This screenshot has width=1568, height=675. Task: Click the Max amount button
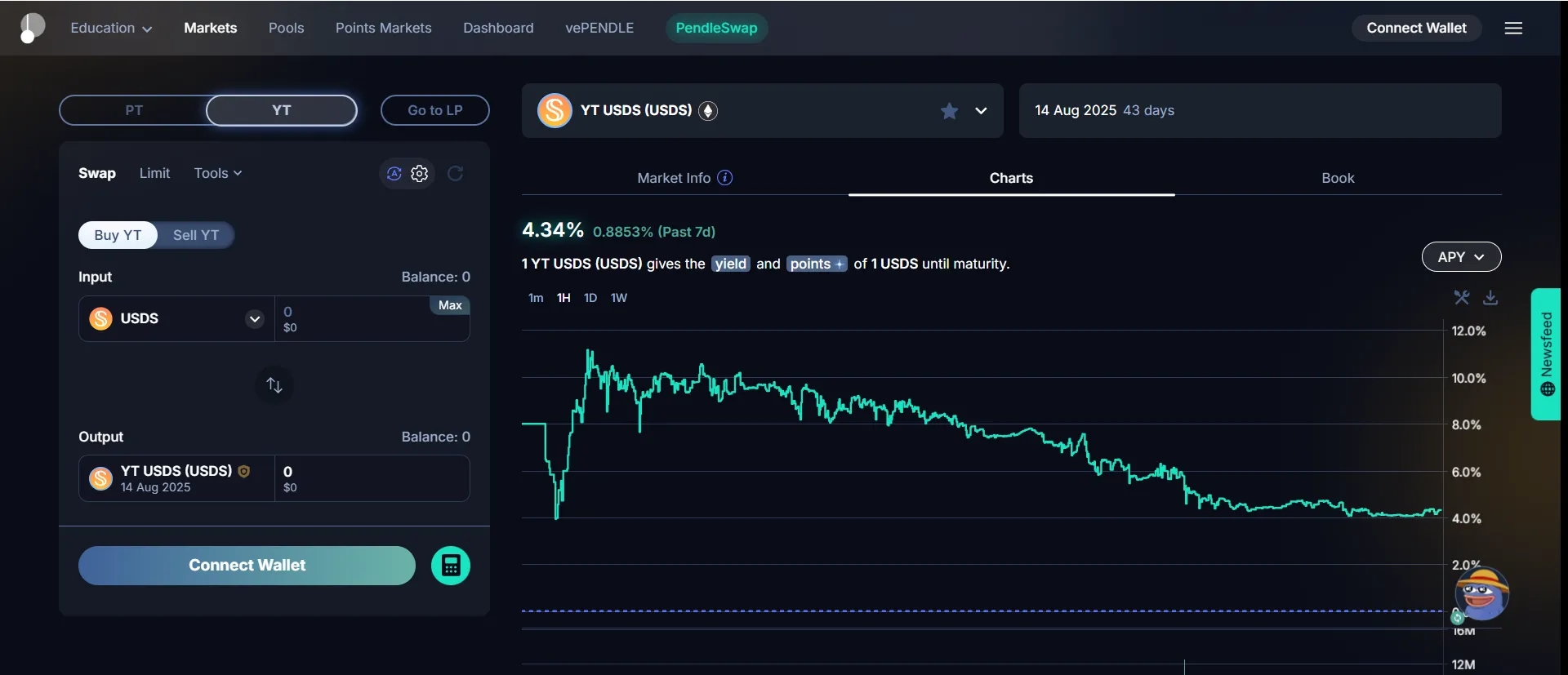coord(450,305)
